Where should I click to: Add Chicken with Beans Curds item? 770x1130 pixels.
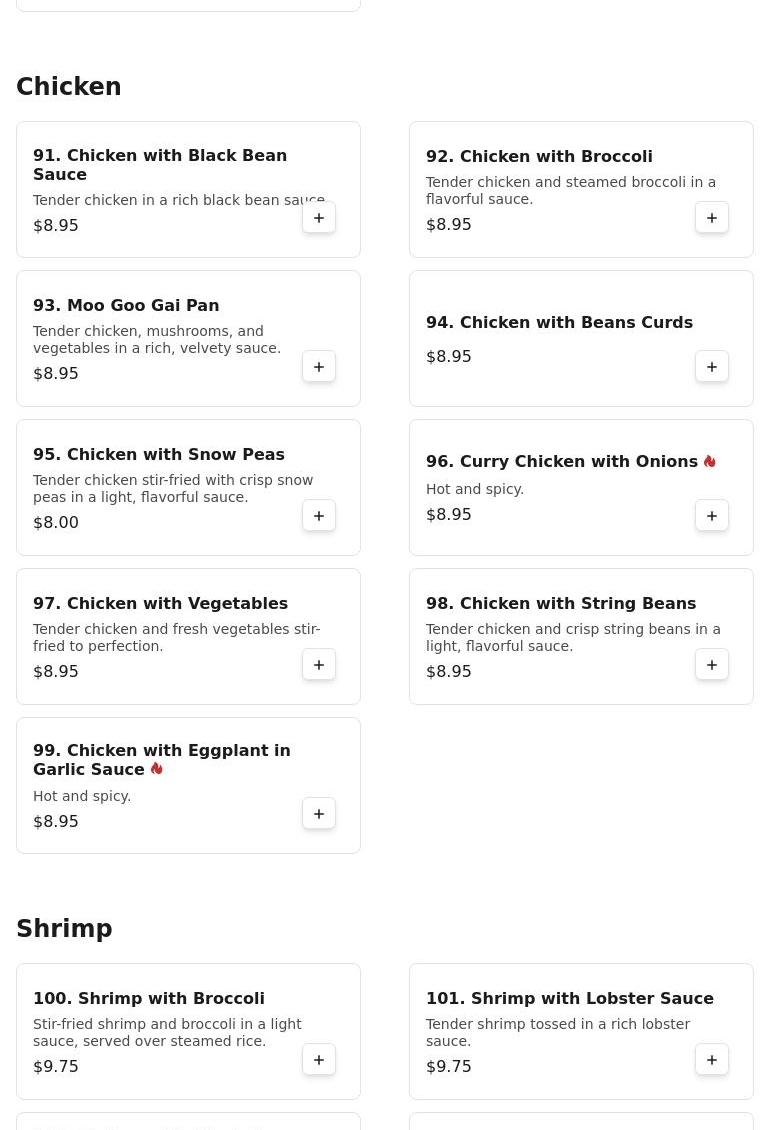712,367
